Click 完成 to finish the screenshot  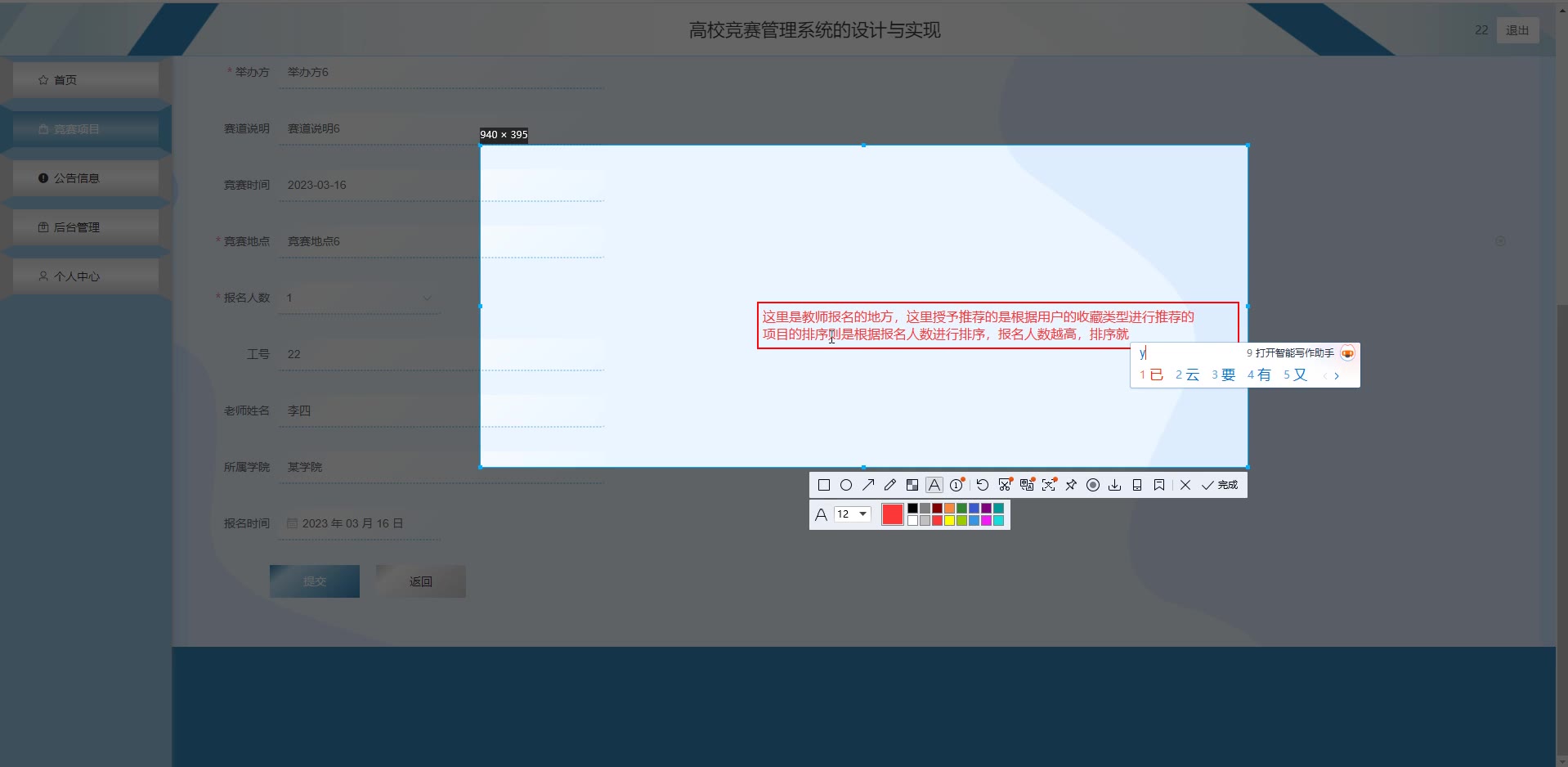click(1220, 485)
